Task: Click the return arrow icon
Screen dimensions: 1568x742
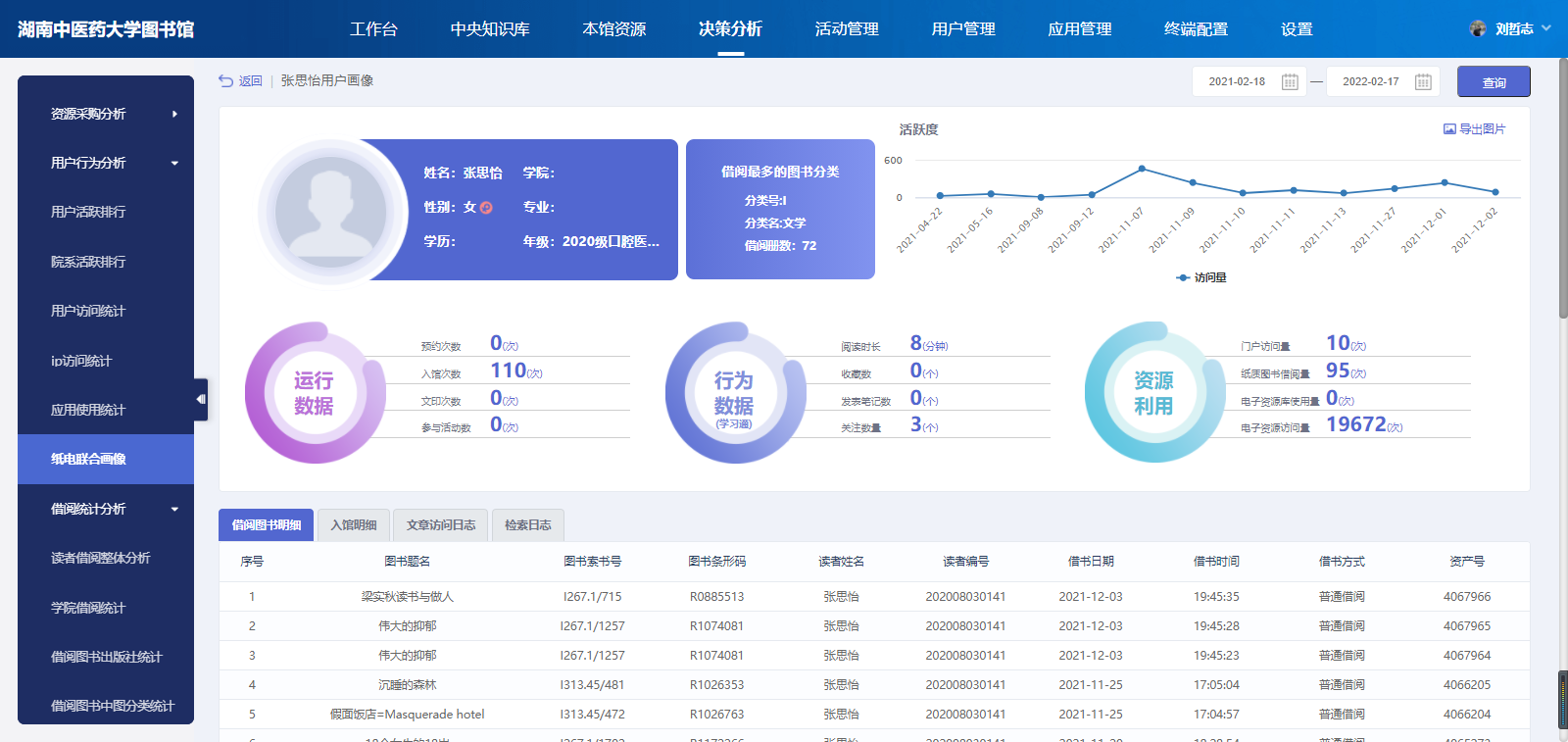Action: [225, 81]
